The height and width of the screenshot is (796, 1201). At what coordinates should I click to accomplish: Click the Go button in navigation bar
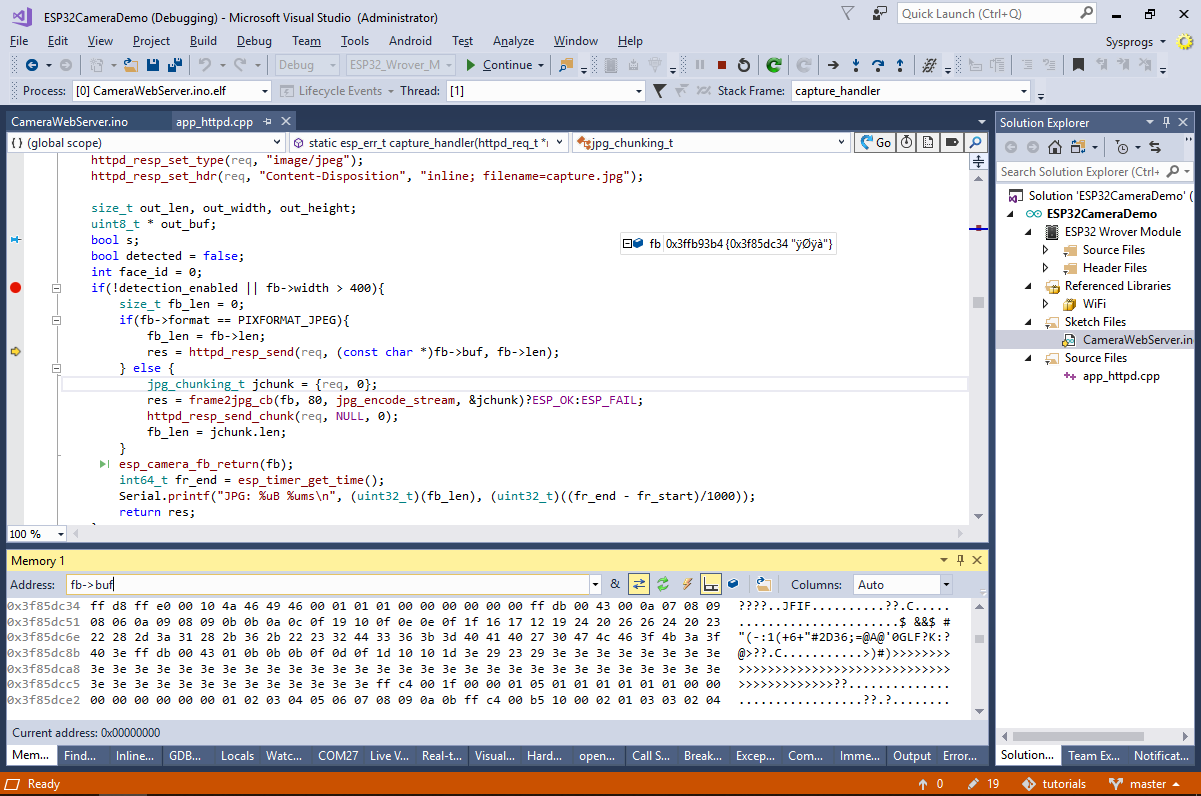(875, 142)
